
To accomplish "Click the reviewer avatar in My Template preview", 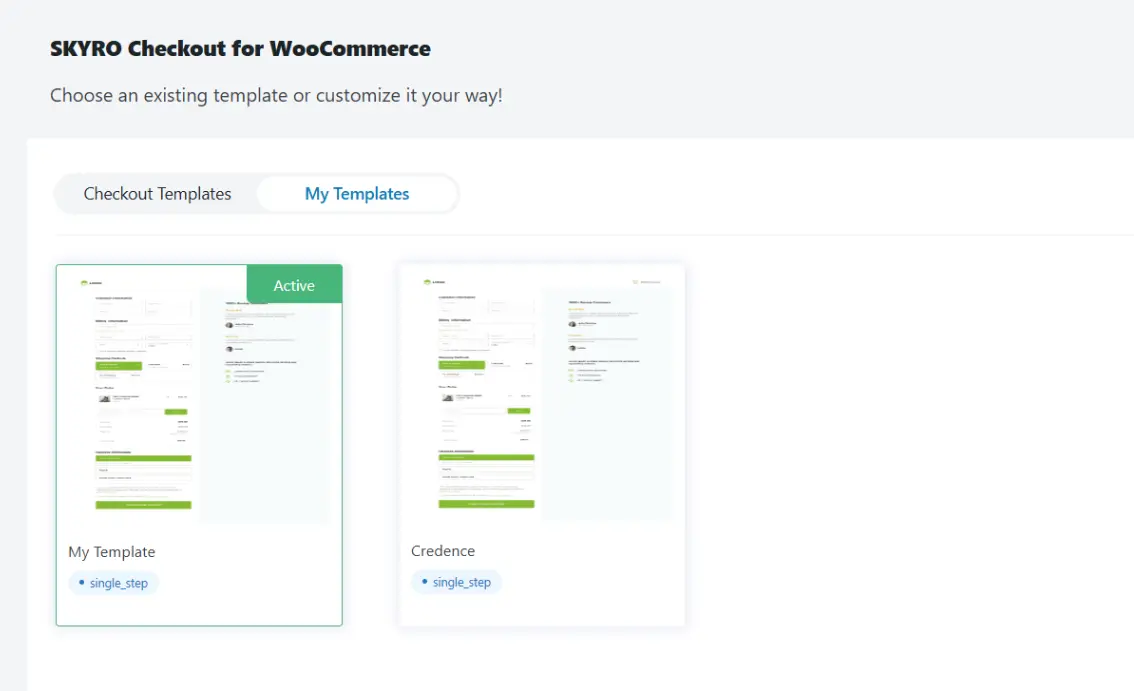I will pyautogui.click(x=229, y=325).
